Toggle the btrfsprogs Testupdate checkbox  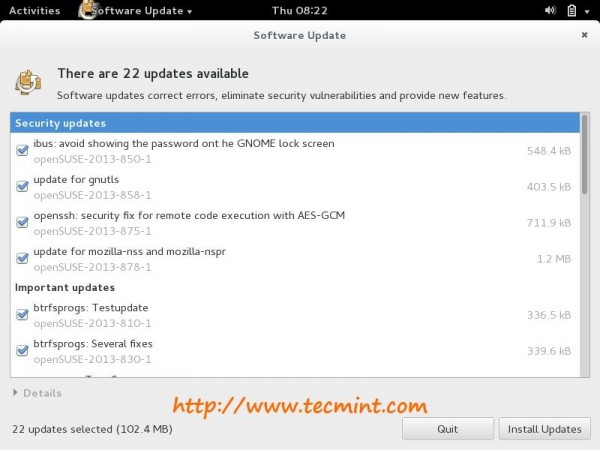[x=23, y=315]
